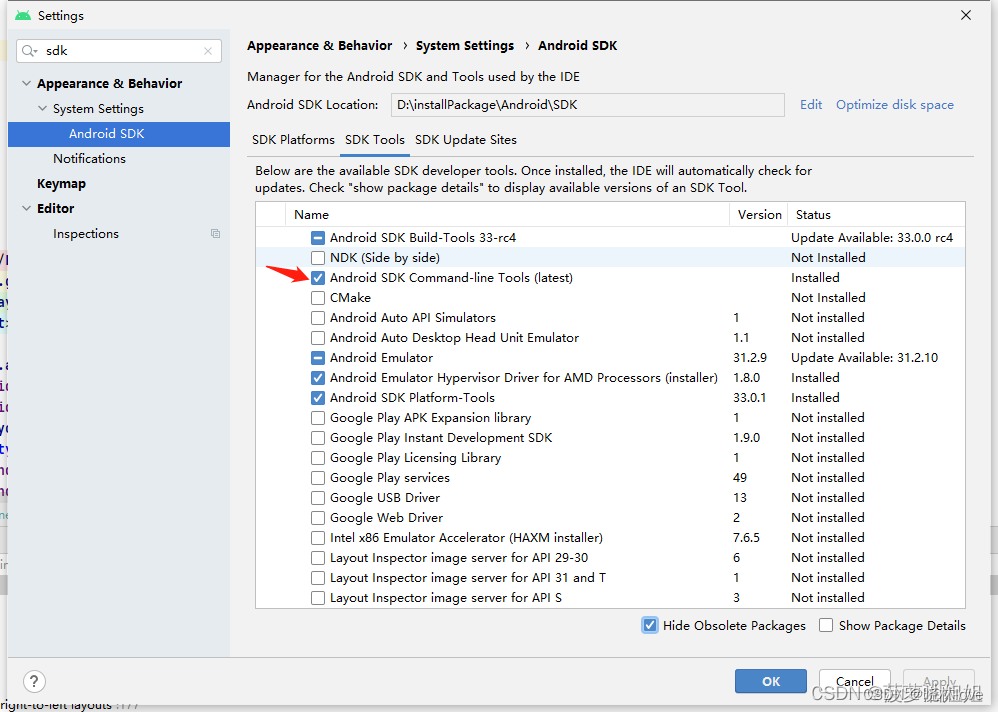Image resolution: width=998 pixels, height=712 pixels.
Task: Uncheck Android SDK Platform-Tools
Action: tap(318, 398)
